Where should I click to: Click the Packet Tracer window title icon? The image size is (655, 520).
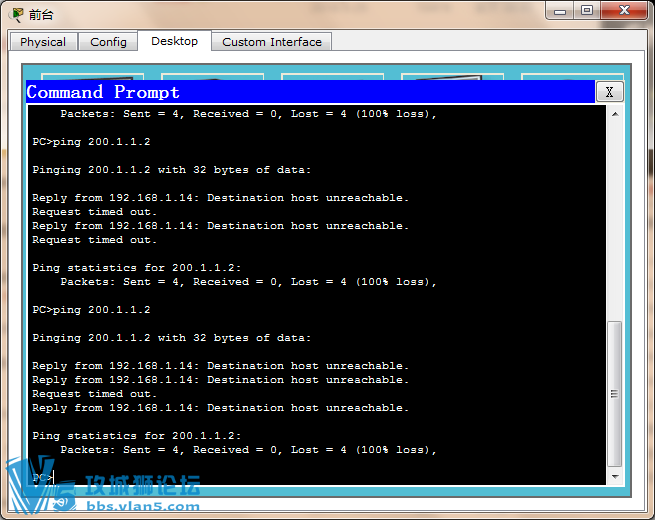(17, 15)
